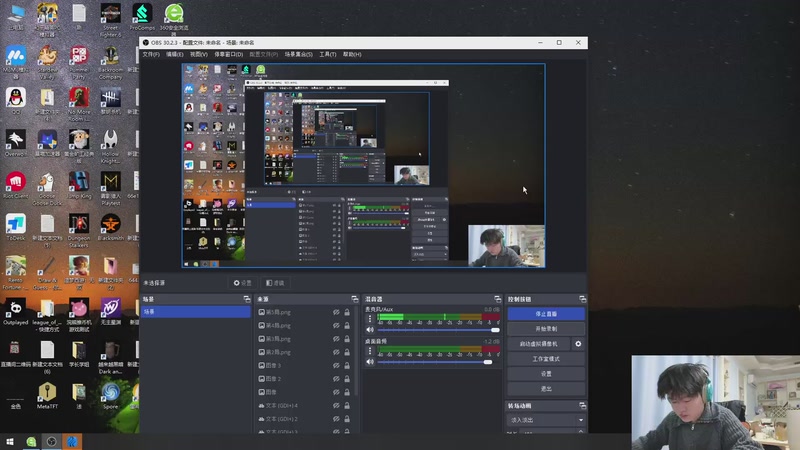Open Pummel Party desktop shortcut
This screenshot has height=450, width=800.
(x=79, y=62)
